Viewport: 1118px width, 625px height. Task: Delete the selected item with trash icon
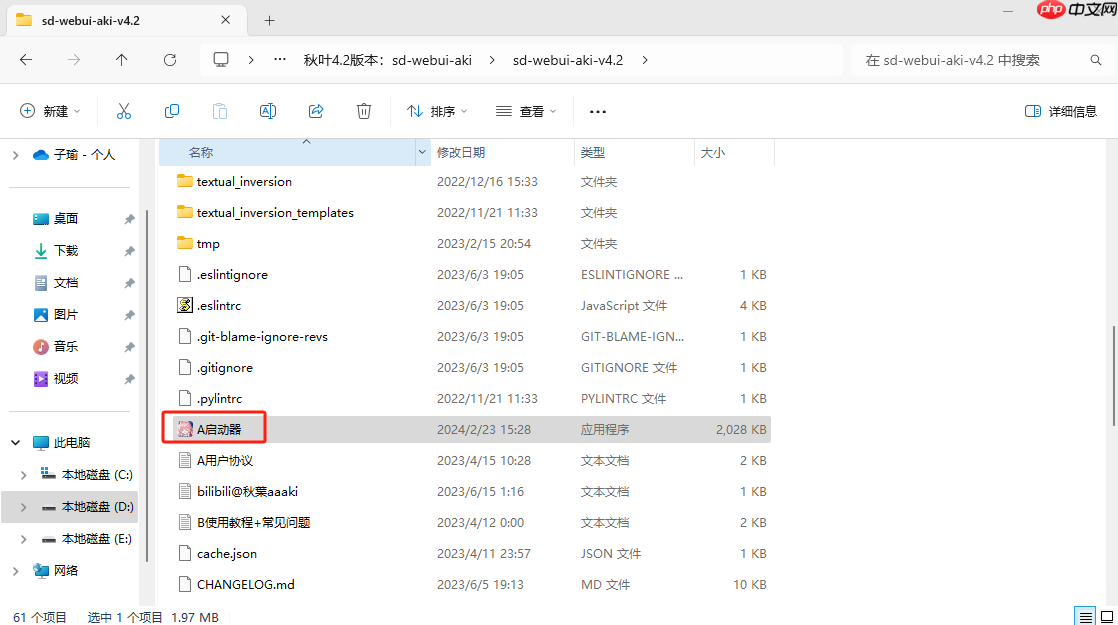tap(363, 111)
